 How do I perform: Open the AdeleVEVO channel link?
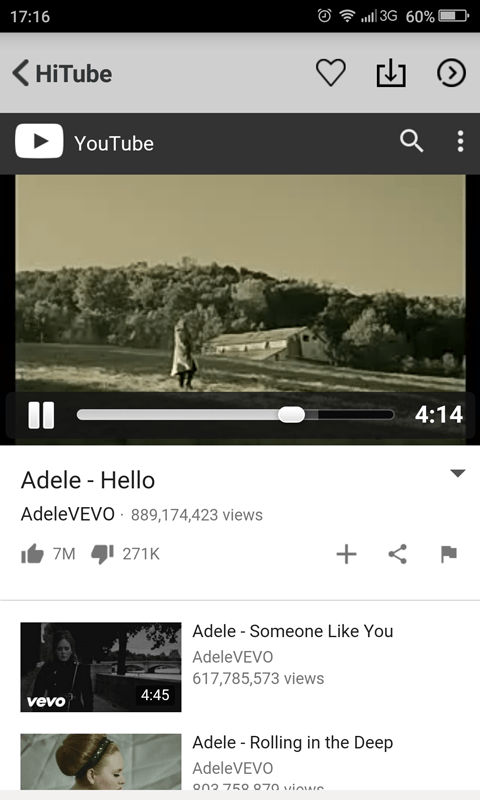pos(68,514)
